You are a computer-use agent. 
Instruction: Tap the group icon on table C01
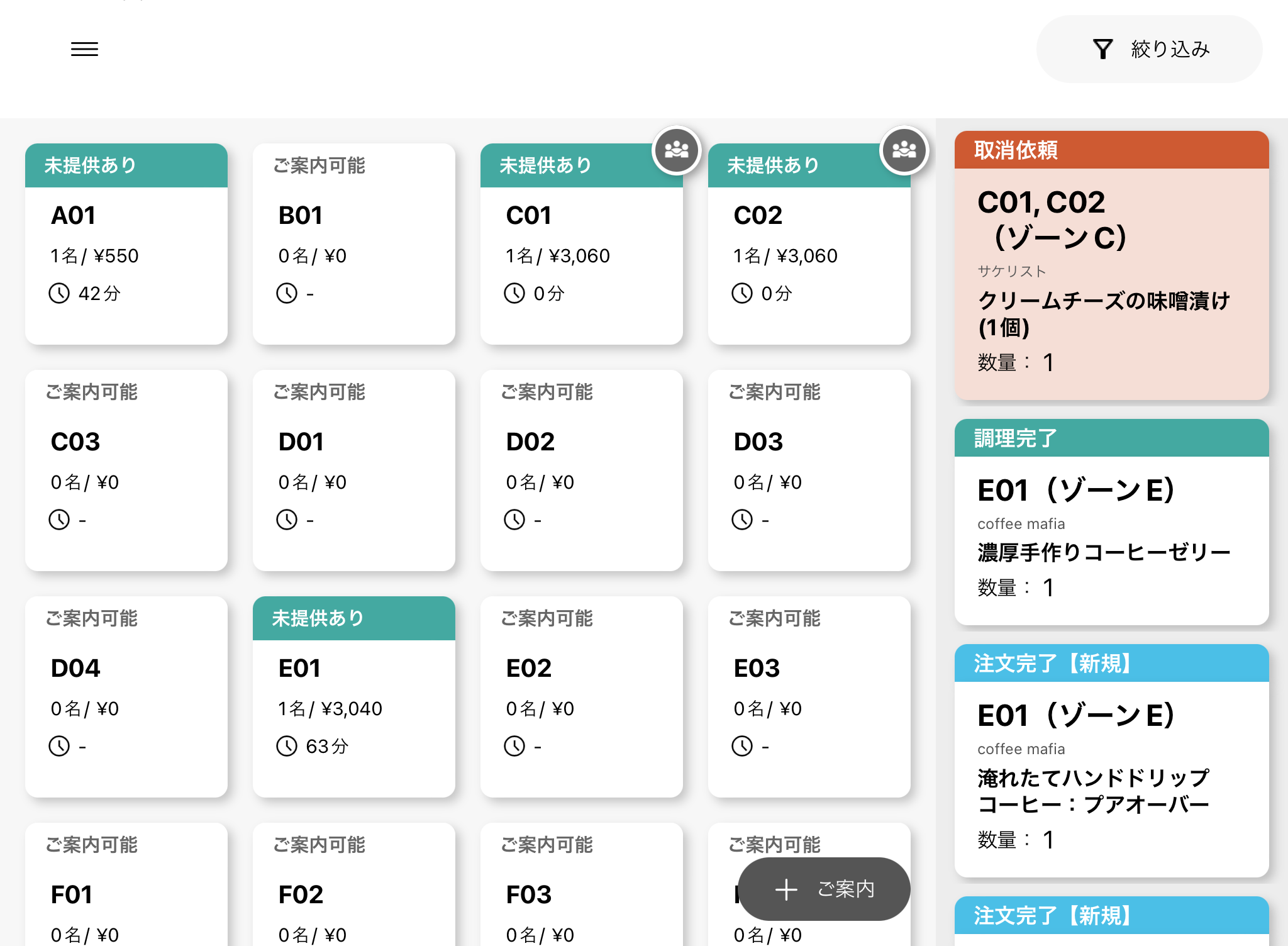[676, 150]
